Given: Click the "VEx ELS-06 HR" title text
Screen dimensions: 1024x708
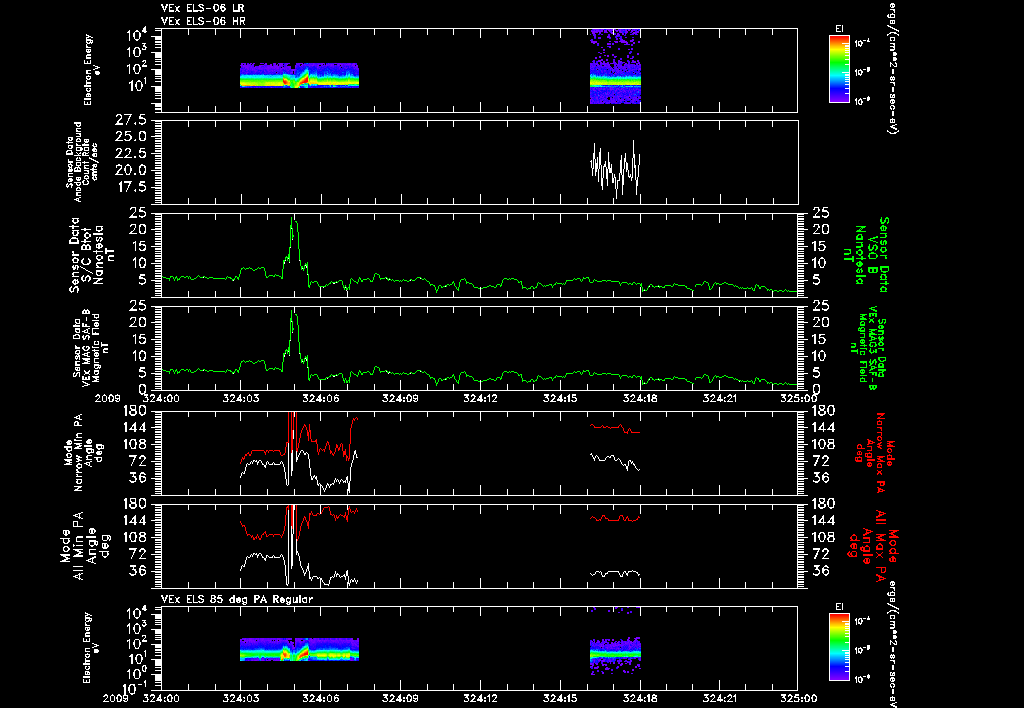Looking at the screenshot, I should 202,22.
